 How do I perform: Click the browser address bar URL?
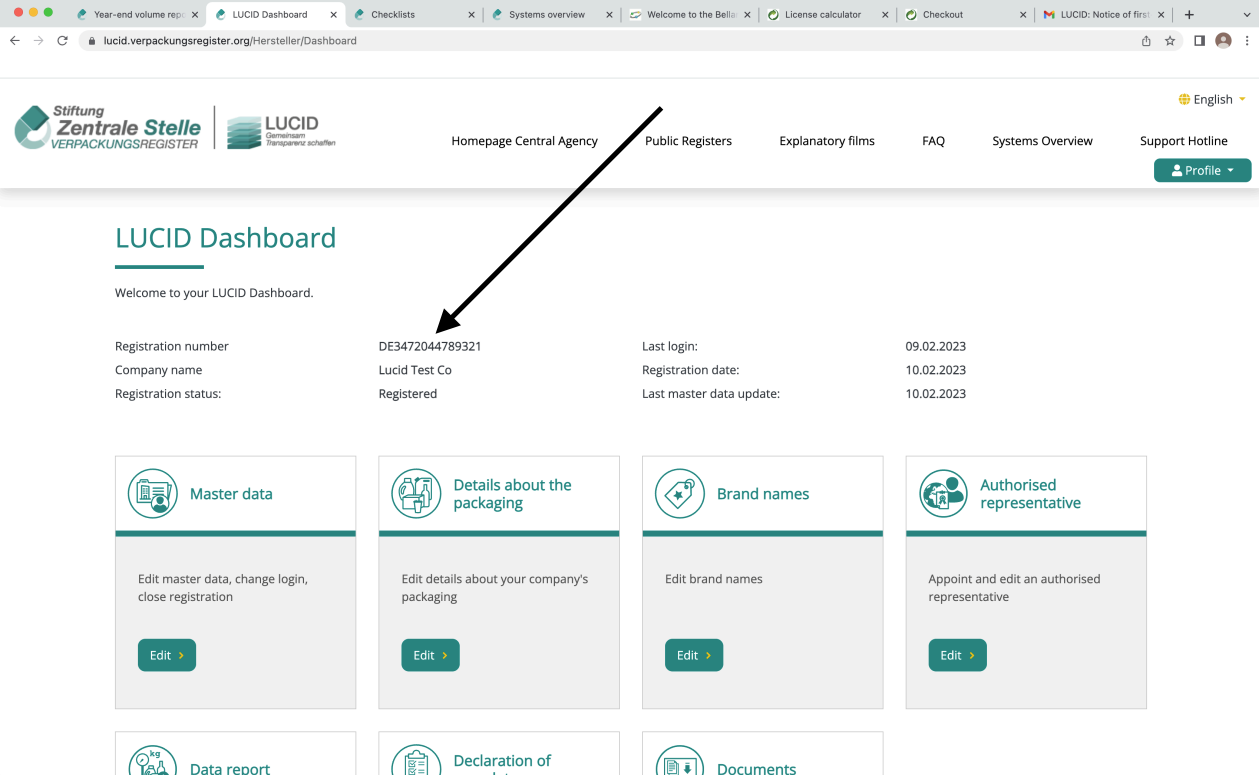click(230, 41)
